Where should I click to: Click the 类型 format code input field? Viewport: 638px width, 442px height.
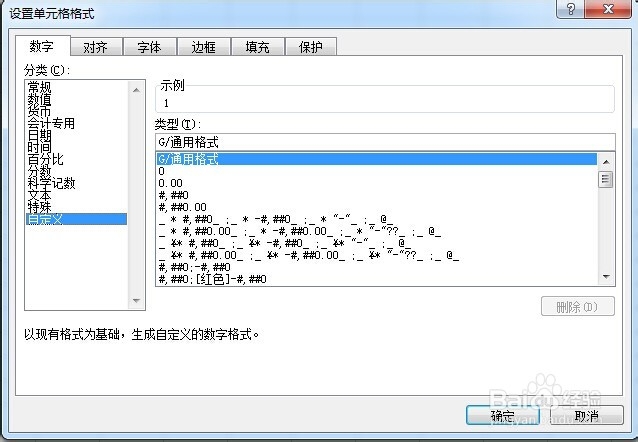[x=385, y=142]
